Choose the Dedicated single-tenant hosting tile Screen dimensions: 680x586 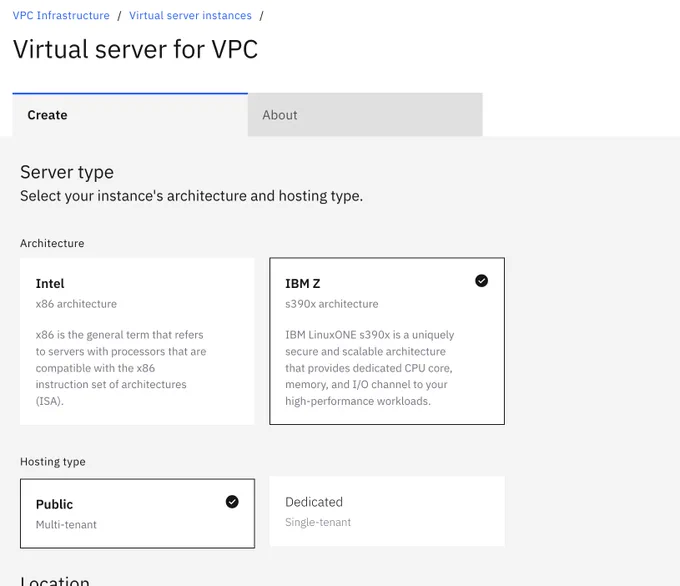(387, 511)
